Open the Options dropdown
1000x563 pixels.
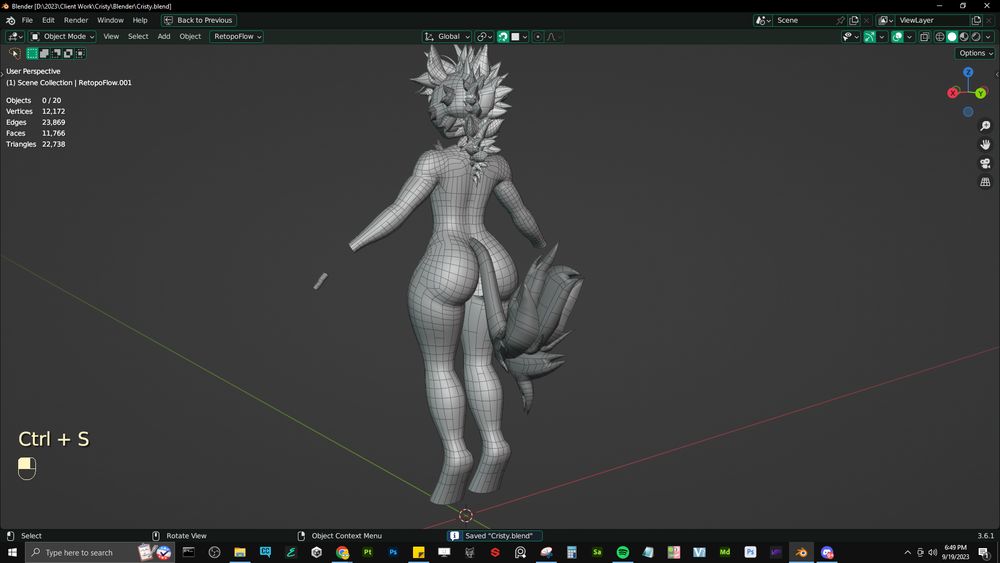976,54
